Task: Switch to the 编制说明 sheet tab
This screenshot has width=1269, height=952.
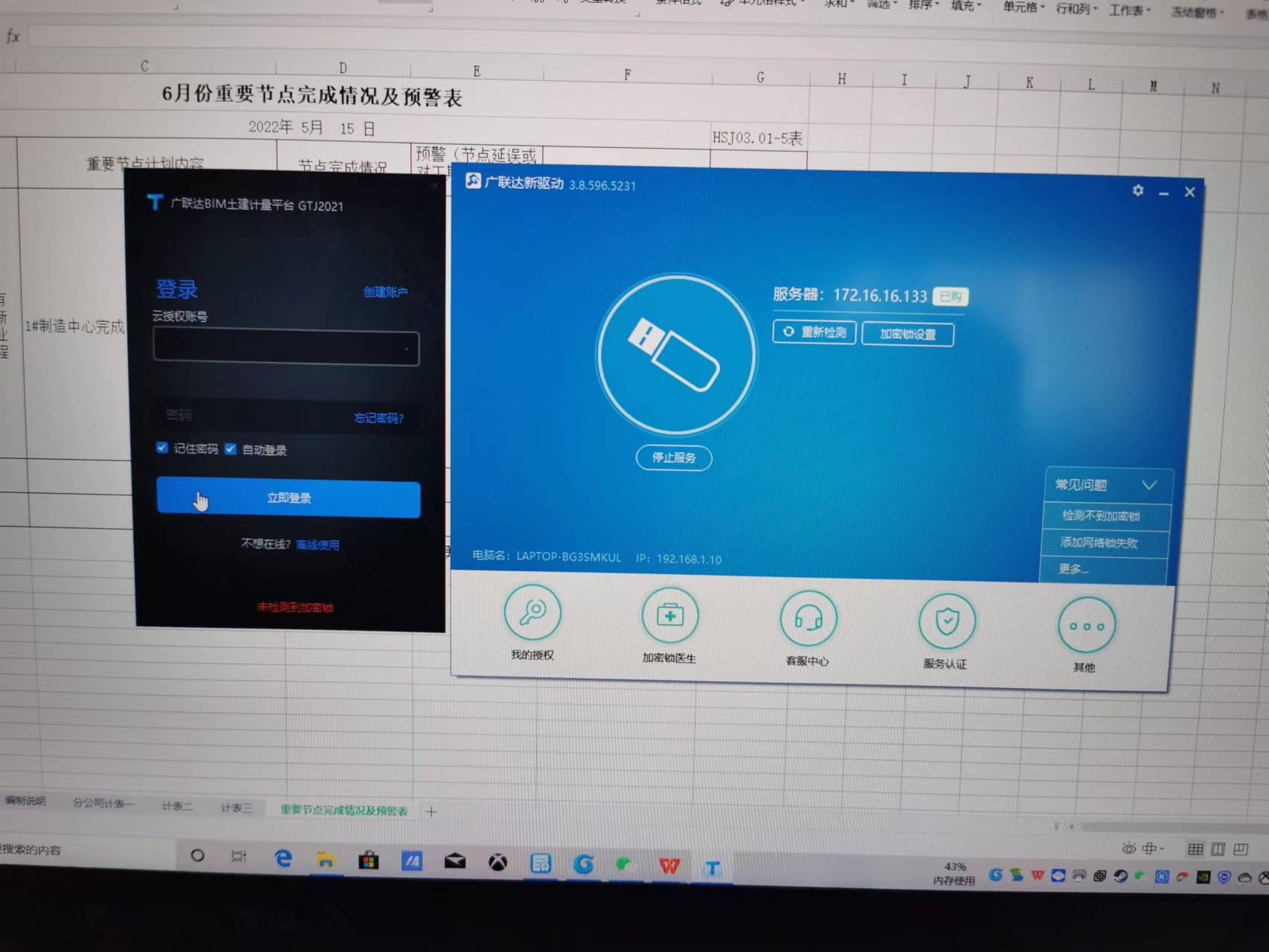Action: [25, 801]
